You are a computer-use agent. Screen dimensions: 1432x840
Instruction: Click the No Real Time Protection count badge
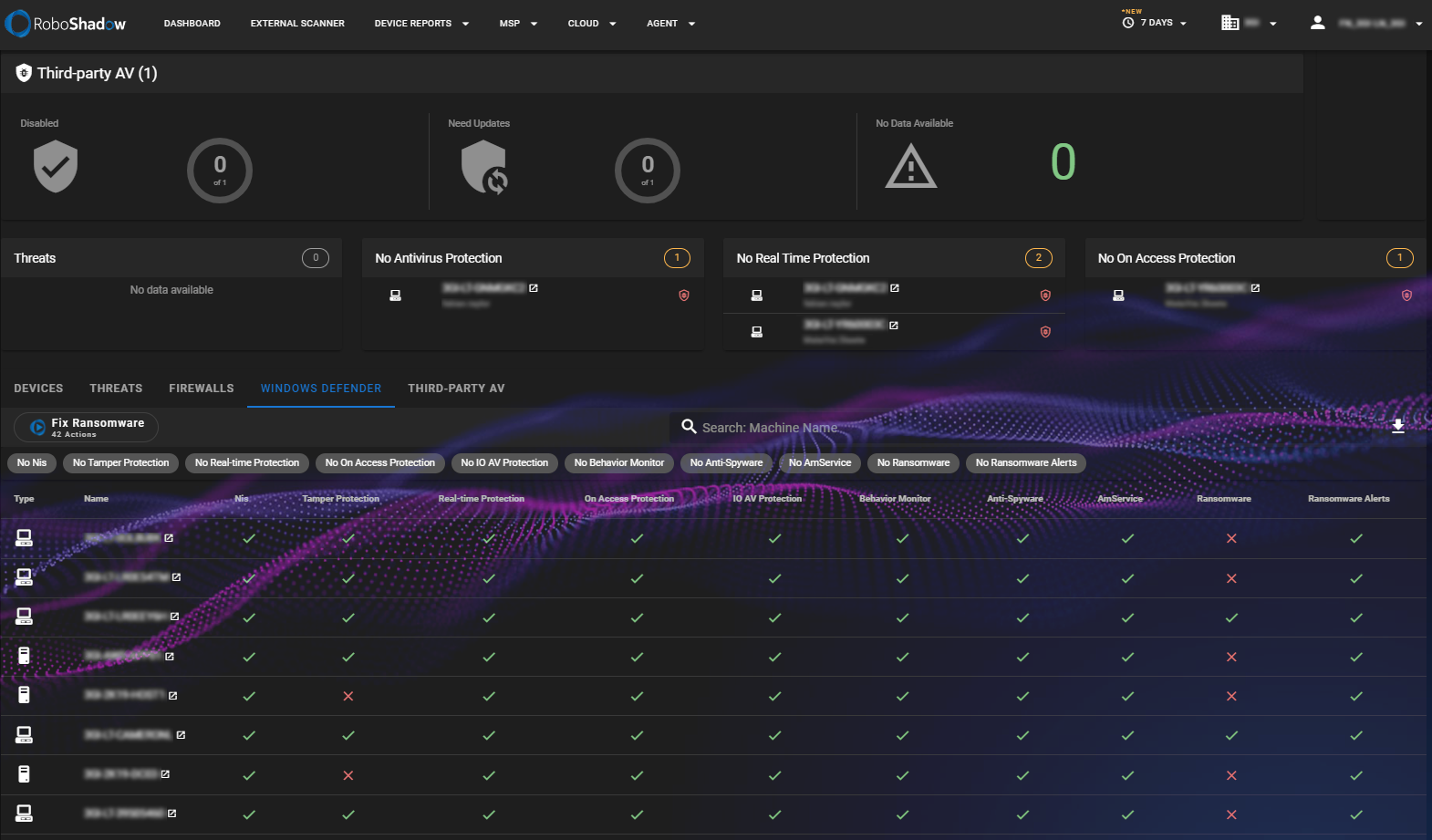1038,258
